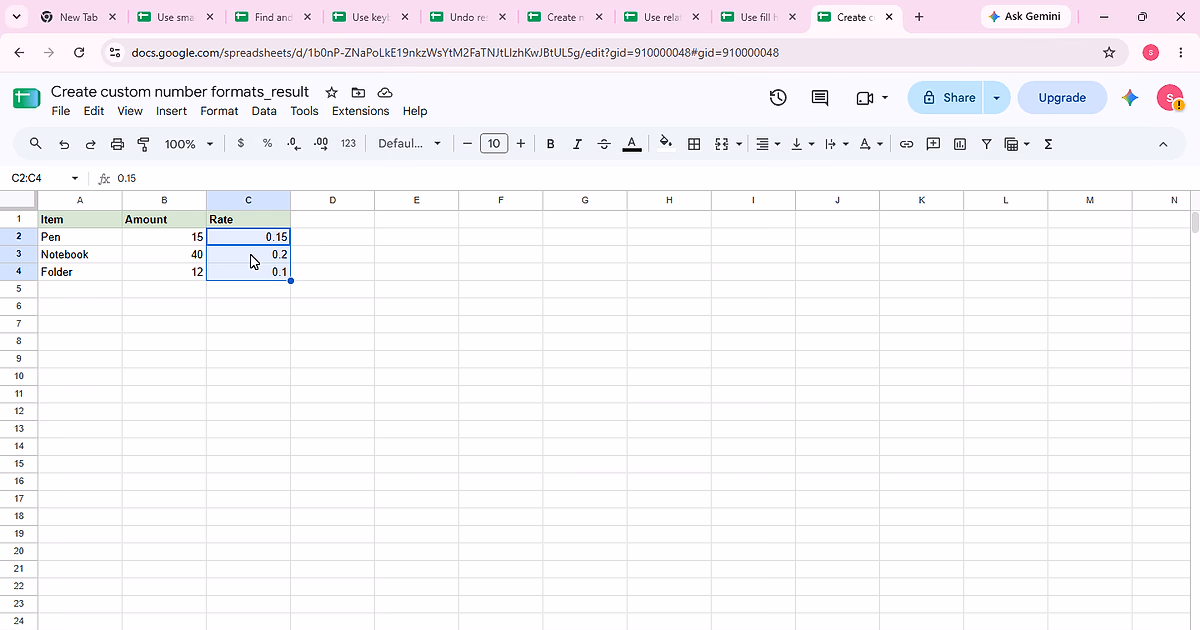Click the Insert link icon
This screenshot has height=630, width=1200.
906,144
